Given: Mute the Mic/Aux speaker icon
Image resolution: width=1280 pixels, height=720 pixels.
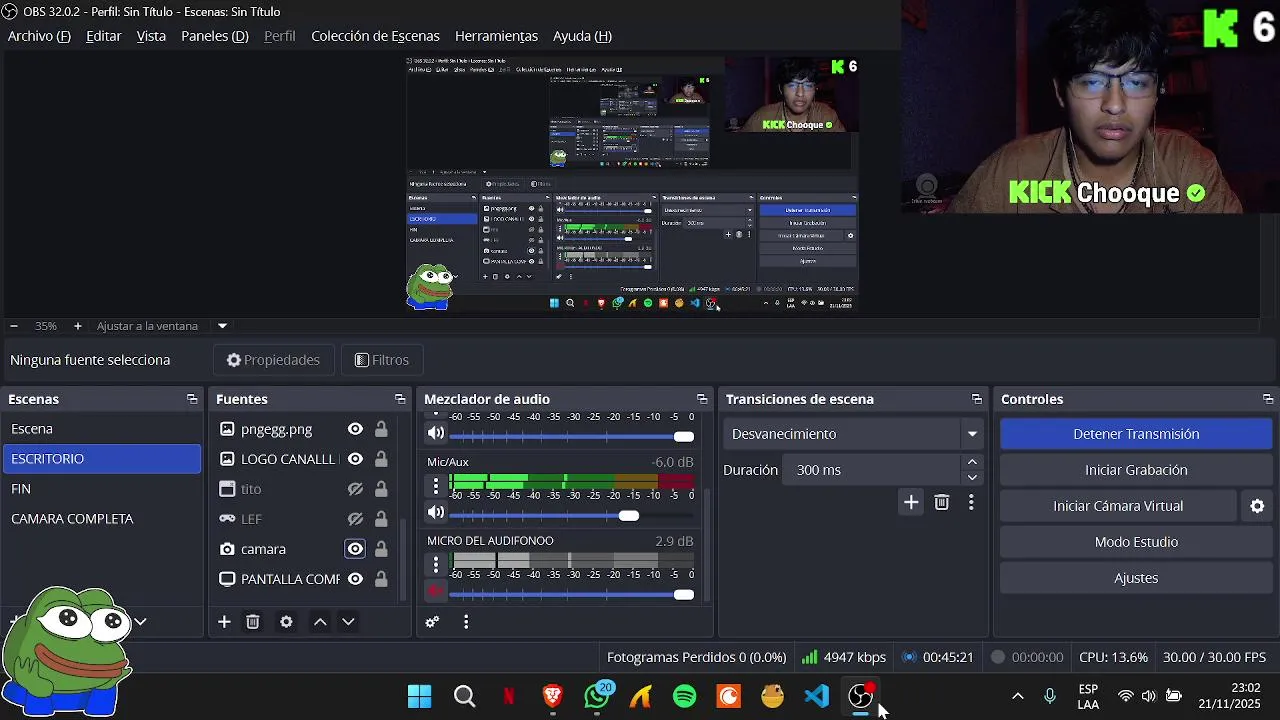Looking at the screenshot, I should (435, 513).
